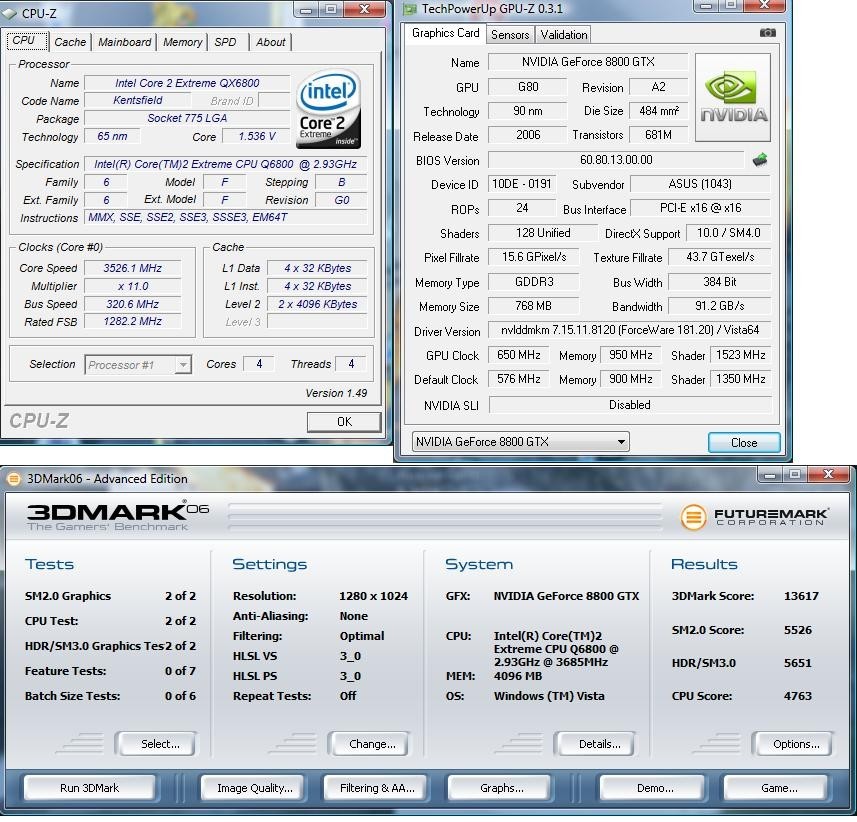This screenshot has width=857, height=822.
Task: Click the Run 3DMark button
Action: click(x=90, y=788)
